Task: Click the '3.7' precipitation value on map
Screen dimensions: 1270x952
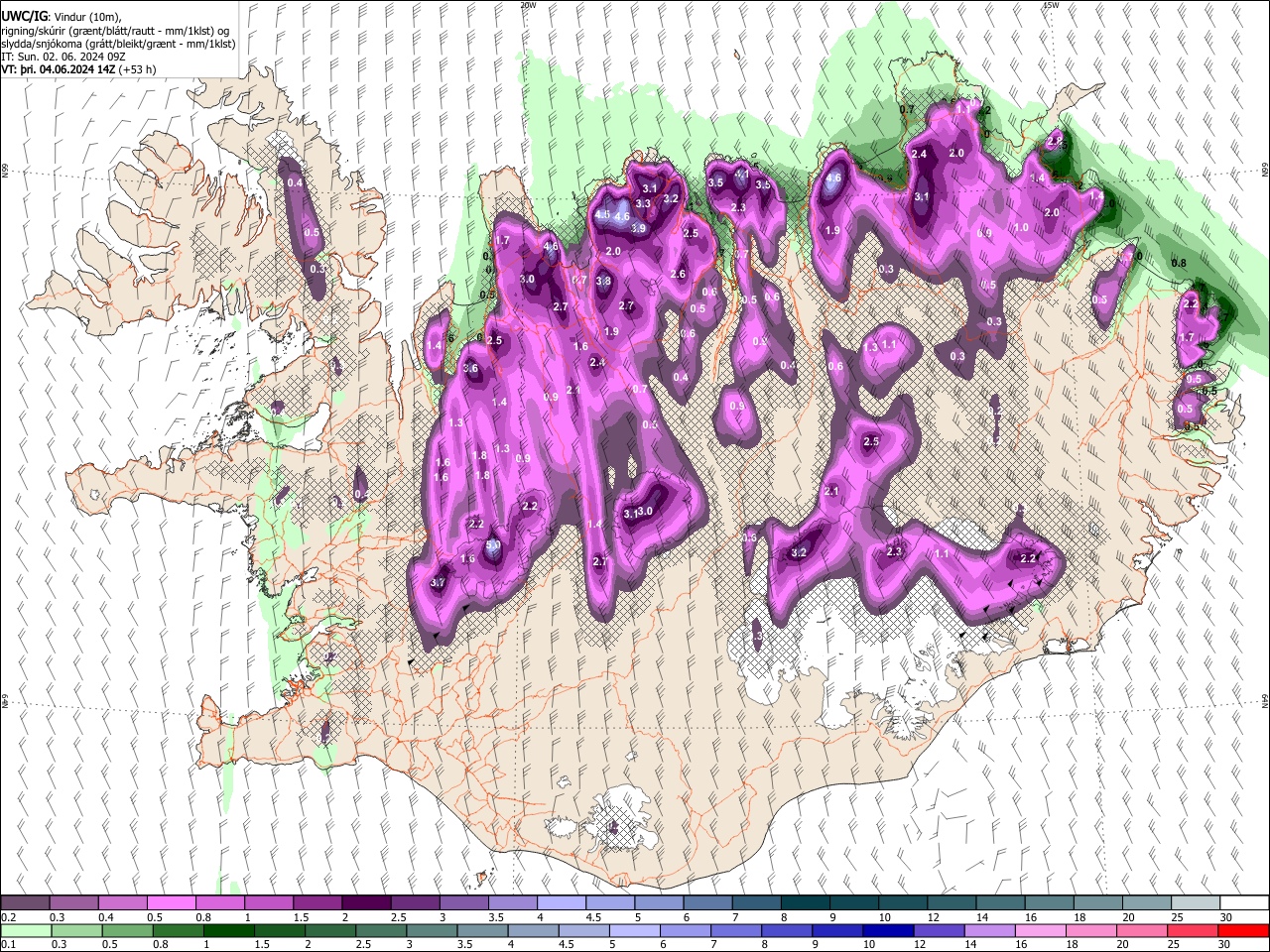Action: coord(438,583)
